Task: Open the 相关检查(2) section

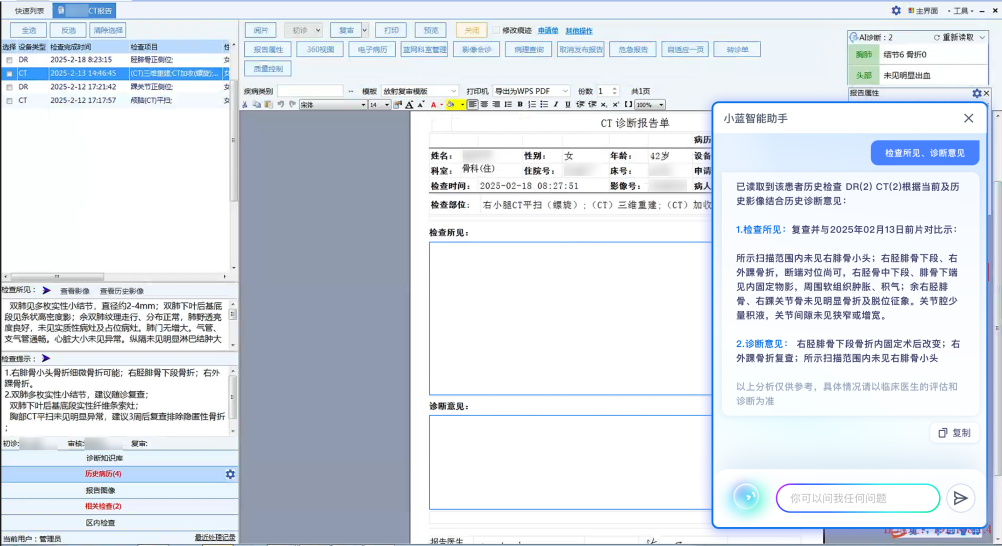Action: click(102, 506)
